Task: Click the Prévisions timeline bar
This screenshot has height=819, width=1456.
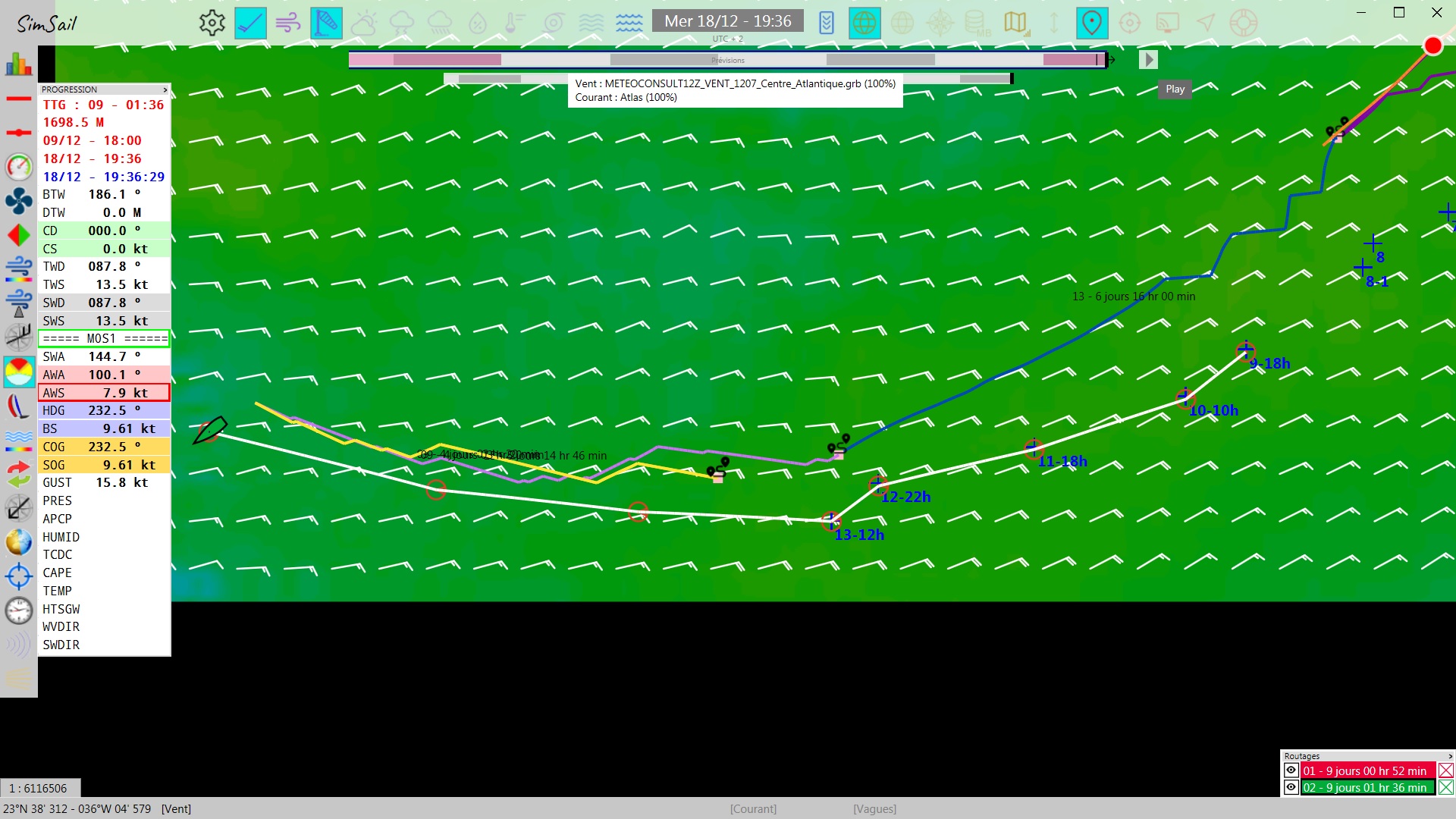Action: tap(727, 60)
